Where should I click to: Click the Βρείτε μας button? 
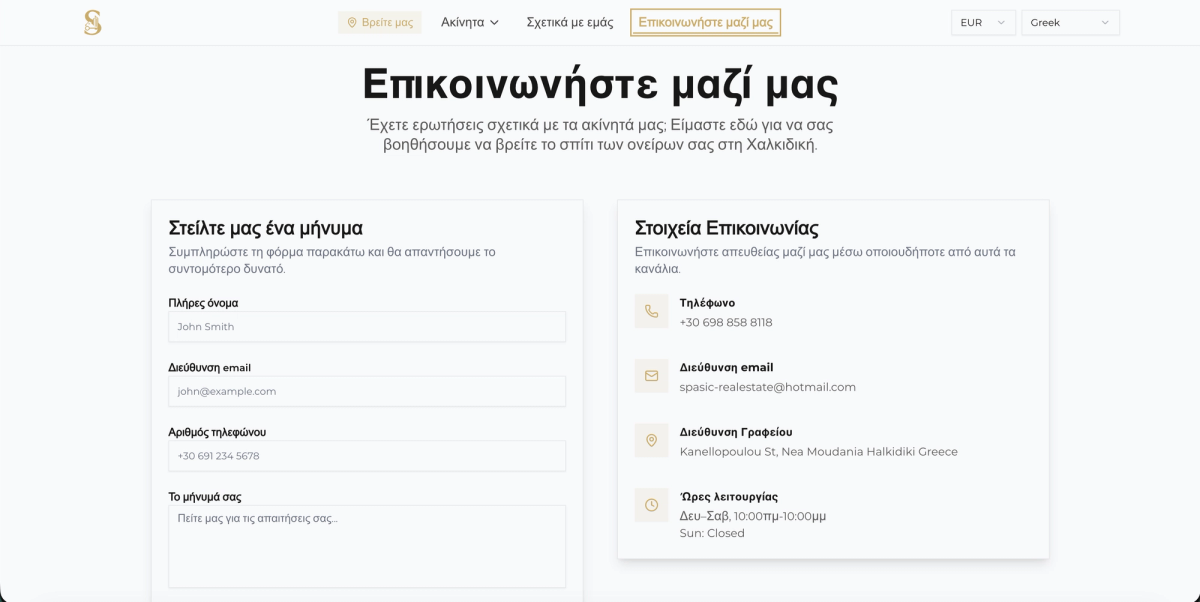(380, 22)
